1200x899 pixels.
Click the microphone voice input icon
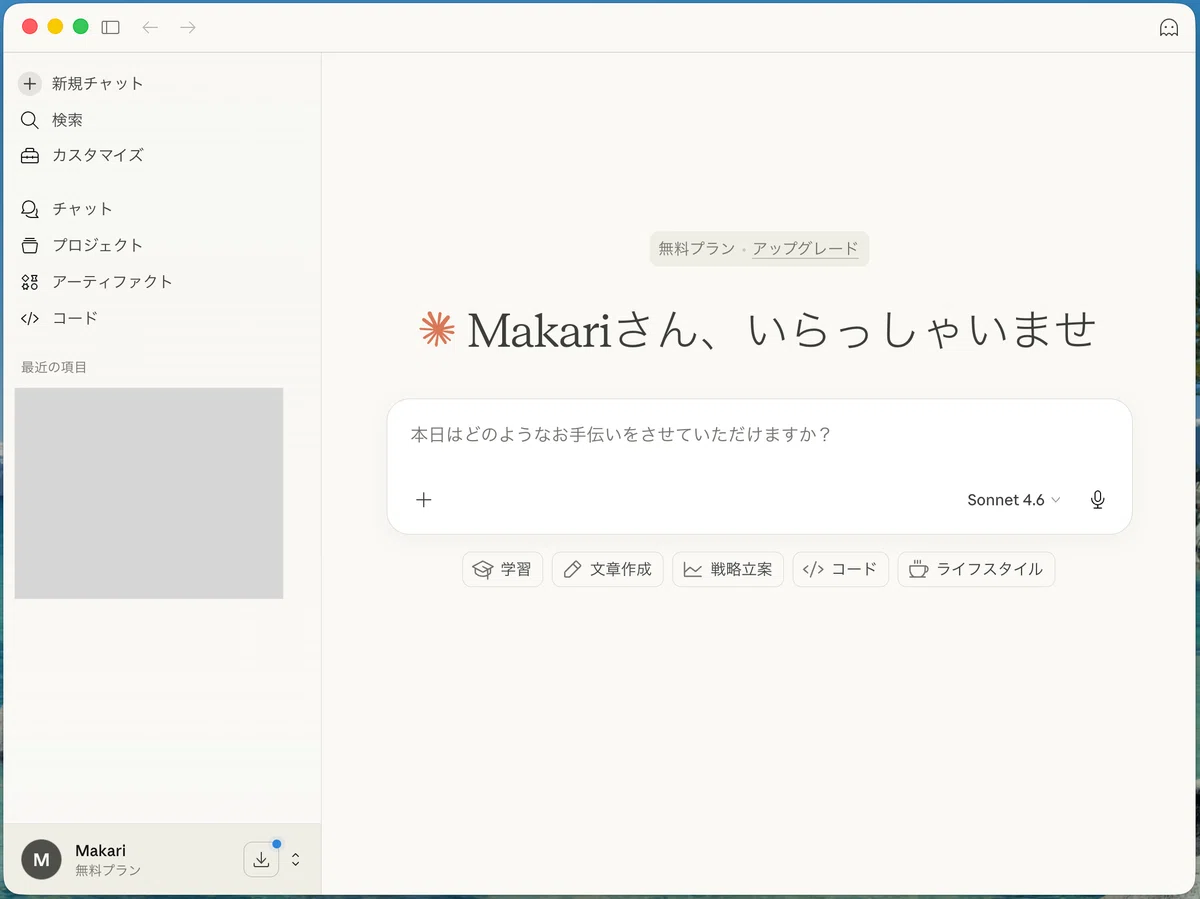(x=1098, y=500)
